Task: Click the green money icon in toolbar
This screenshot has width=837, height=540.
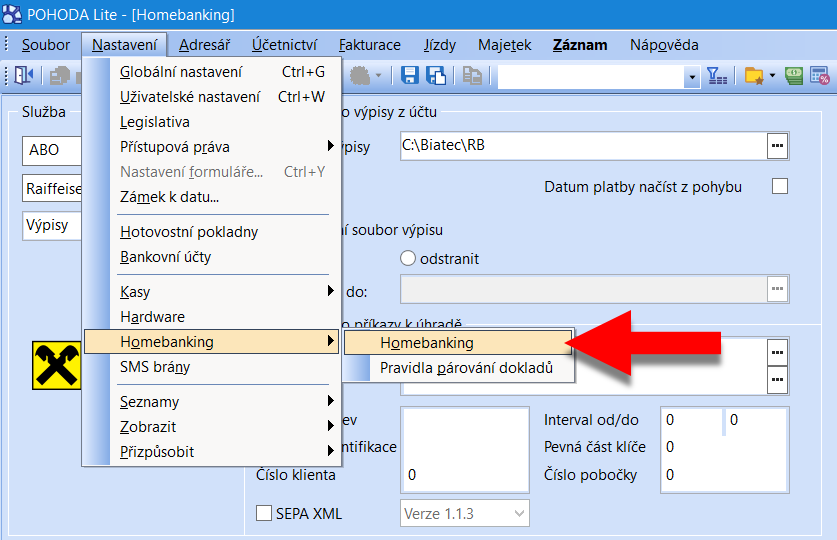Action: [x=794, y=75]
